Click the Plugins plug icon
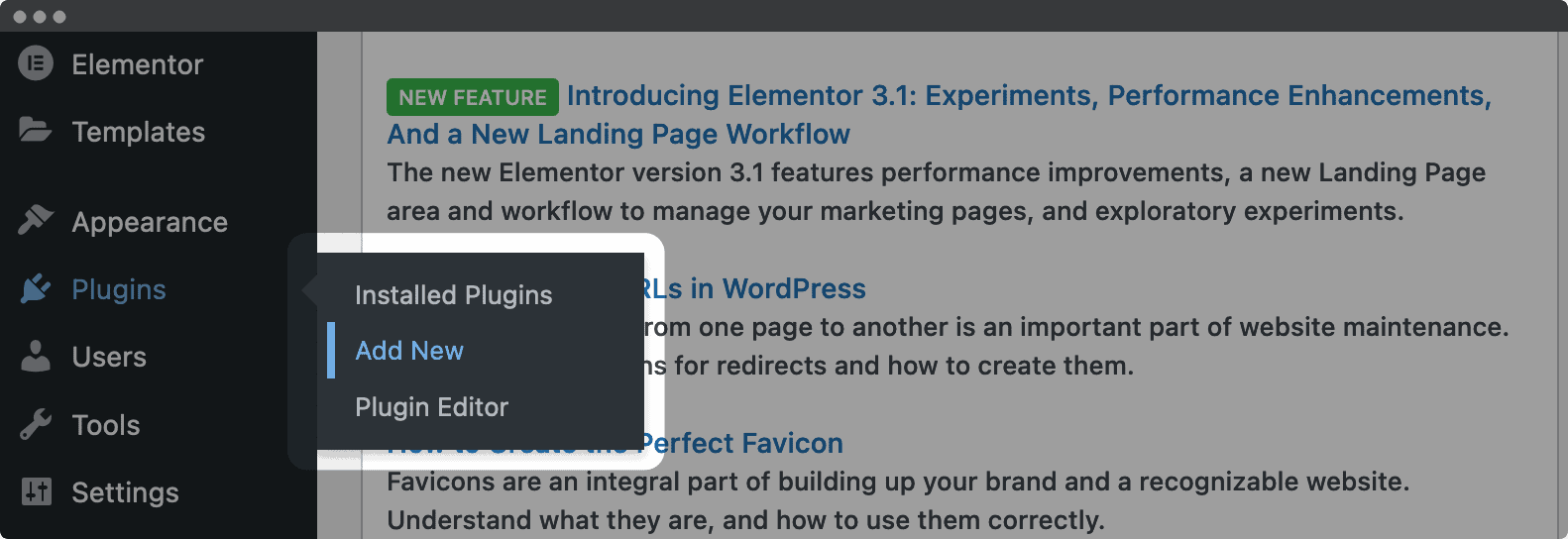Screen dimensions: 1568x539 (36, 289)
